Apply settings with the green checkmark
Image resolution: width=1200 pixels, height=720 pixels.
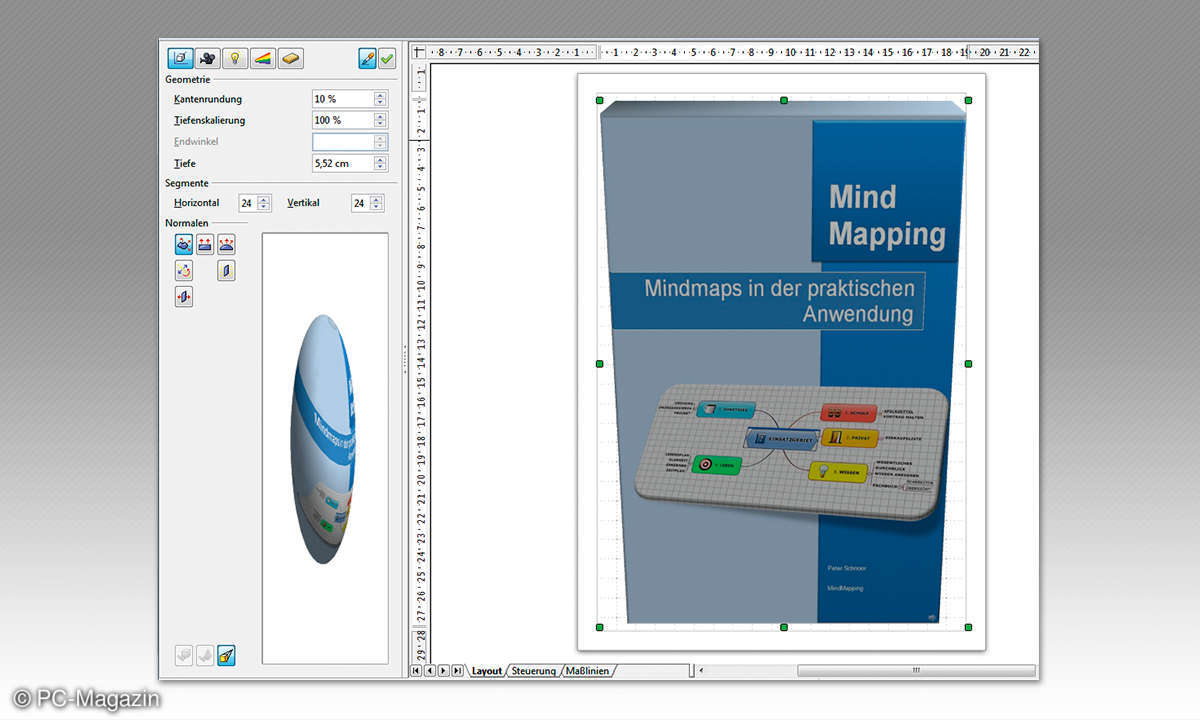click(x=387, y=58)
